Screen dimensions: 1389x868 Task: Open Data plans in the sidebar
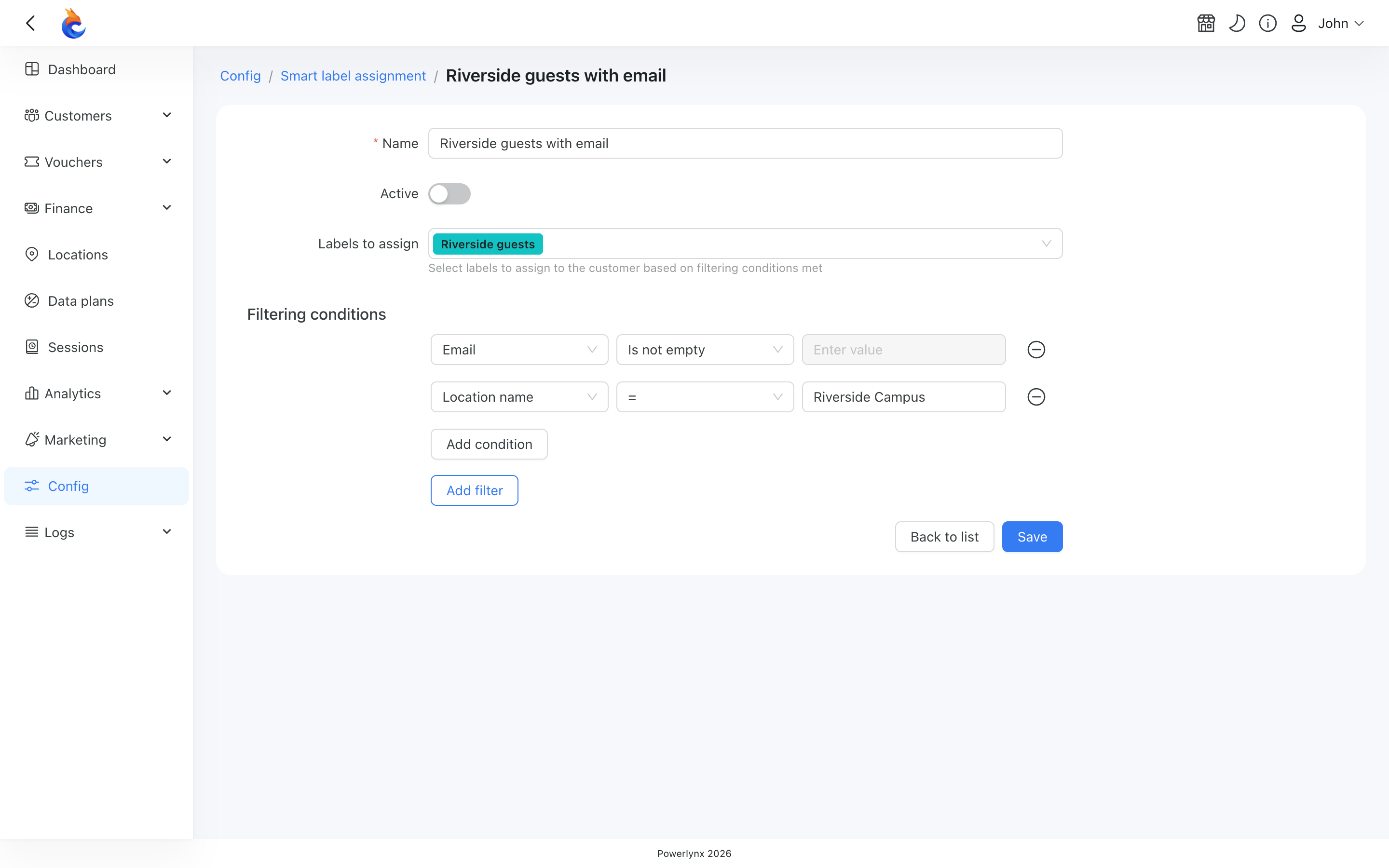pyautogui.click(x=96, y=301)
